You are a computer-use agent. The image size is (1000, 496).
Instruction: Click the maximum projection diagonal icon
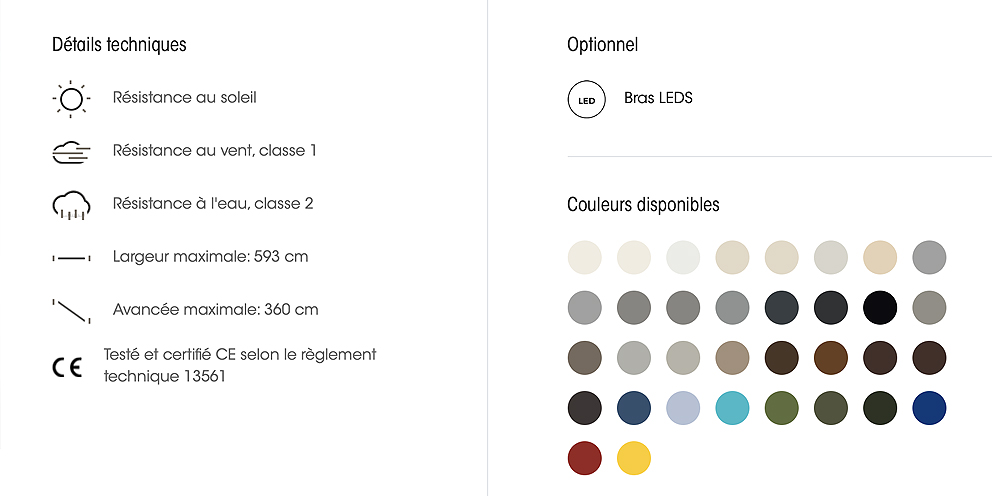coord(71,310)
